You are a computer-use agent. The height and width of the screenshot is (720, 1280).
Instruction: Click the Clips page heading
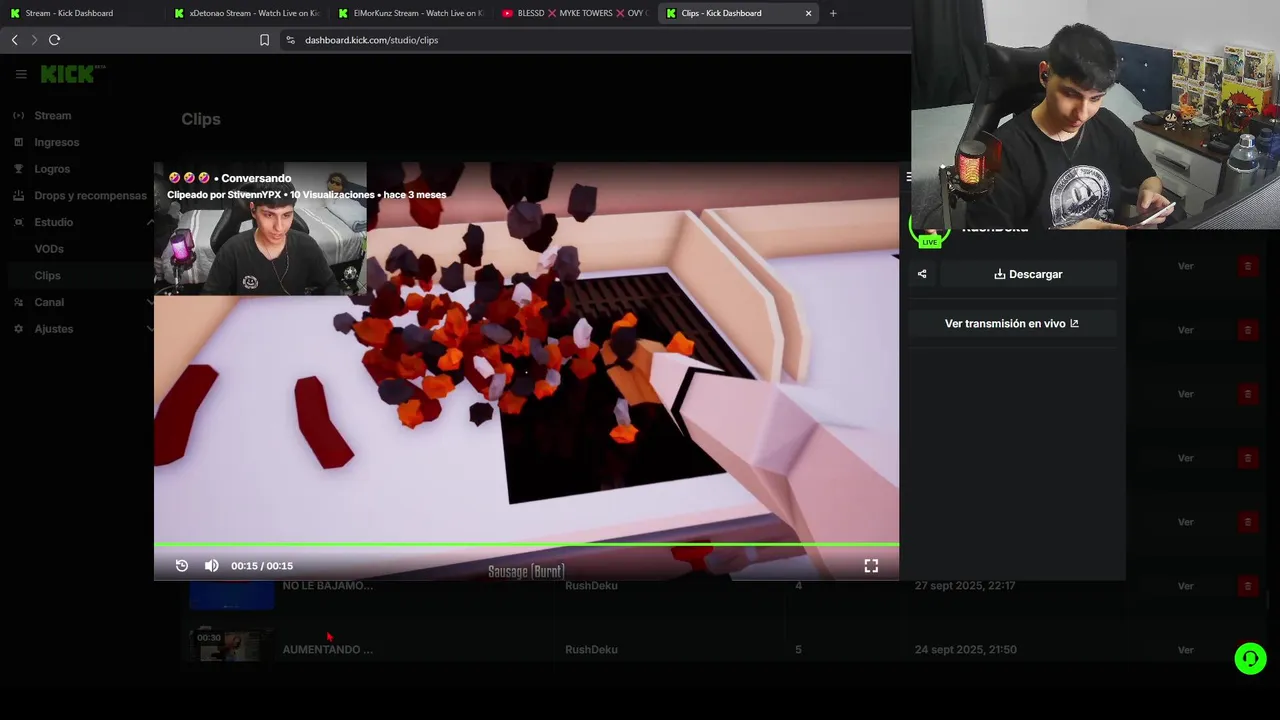point(201,119)
